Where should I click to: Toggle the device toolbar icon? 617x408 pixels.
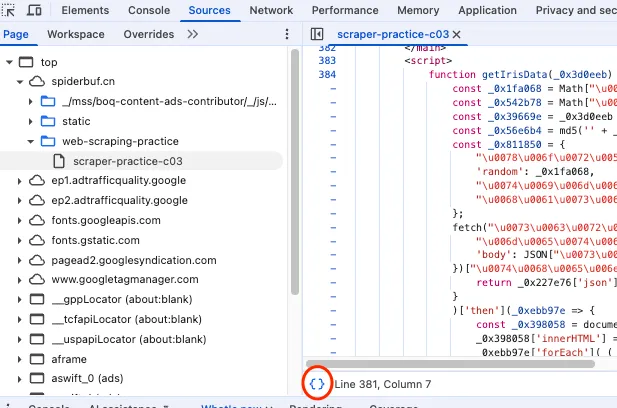(x=34, y=10)
